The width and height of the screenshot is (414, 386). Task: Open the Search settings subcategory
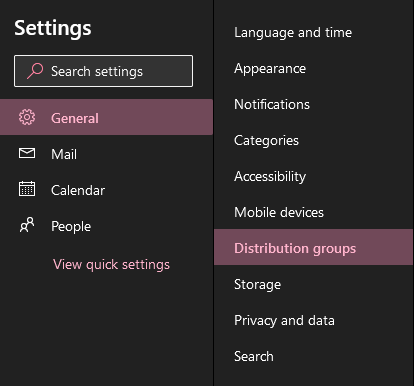click(313, 356)
